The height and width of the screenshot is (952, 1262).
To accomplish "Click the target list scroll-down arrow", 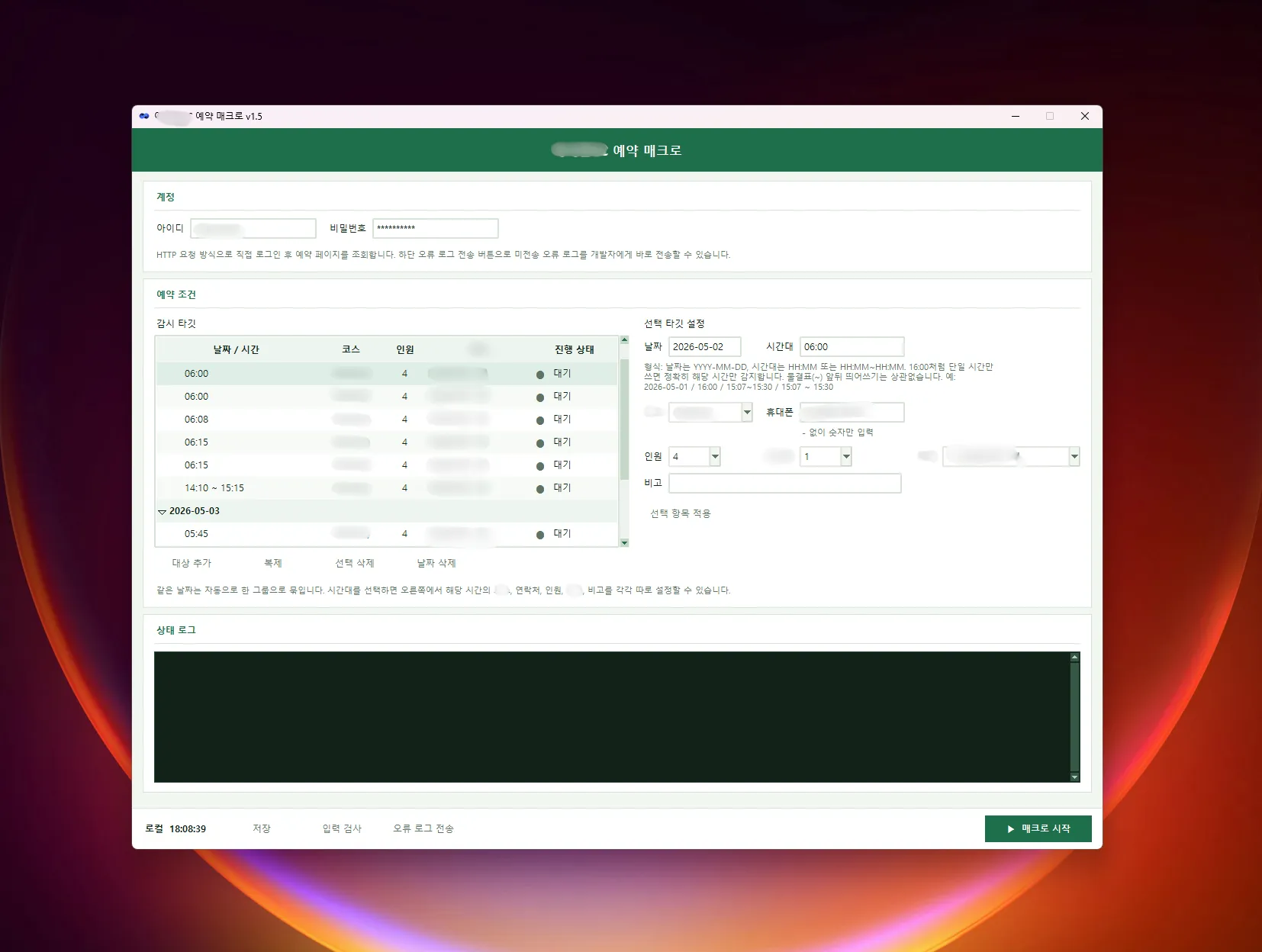I will click(624, 542).
